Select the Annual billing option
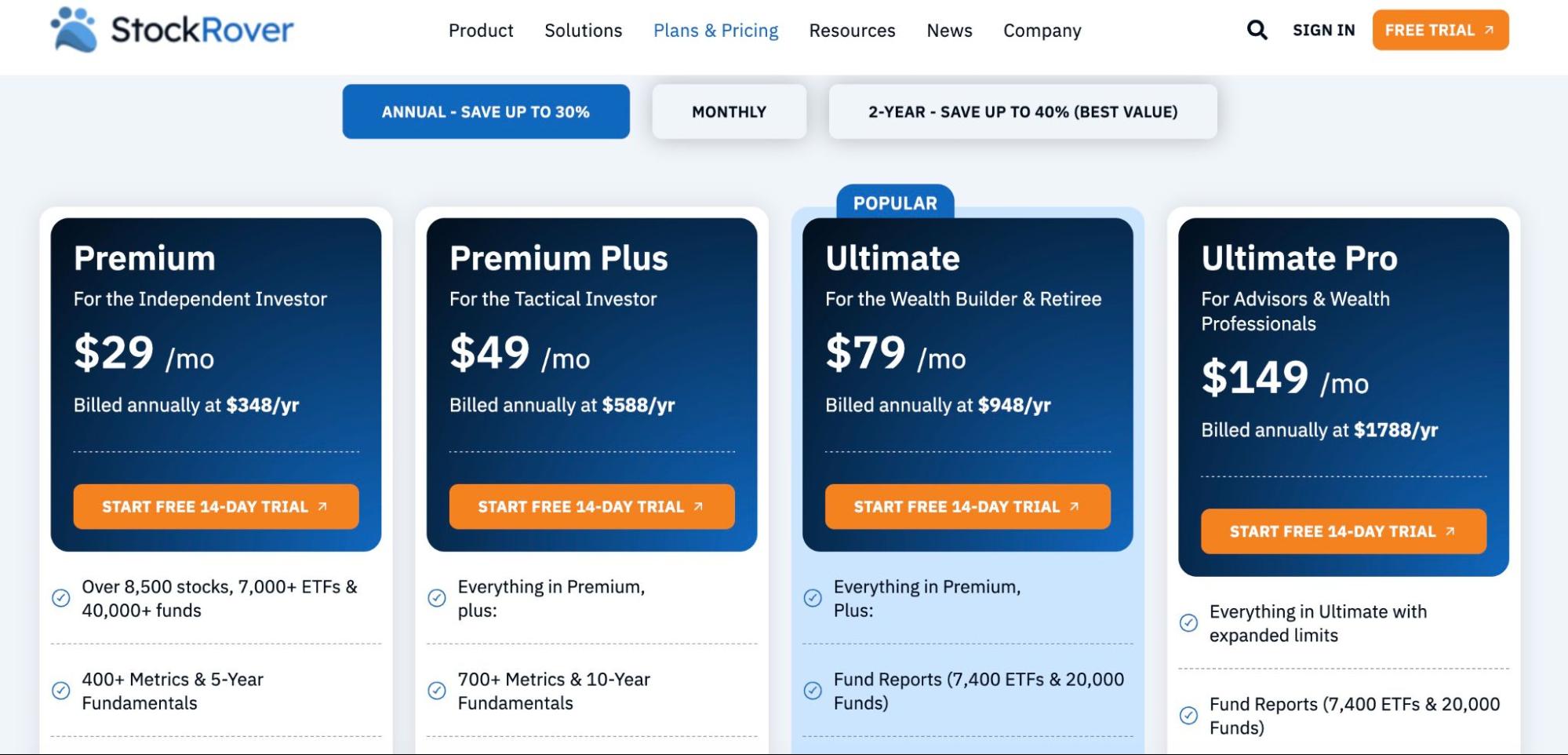Screen dimensions: 1568x755 point(486,111)
